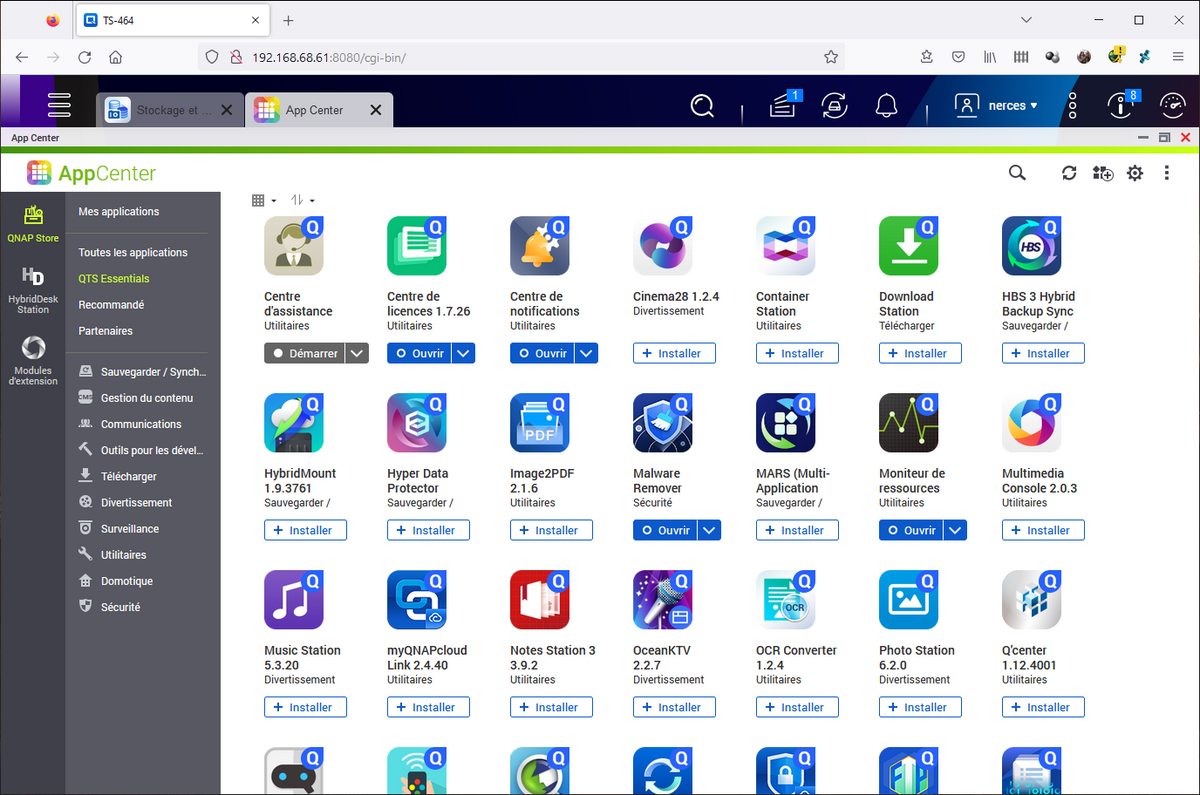The image size is (1200, 795).
Task: Click the Photo Station app icon
Action: coord(909,600)
